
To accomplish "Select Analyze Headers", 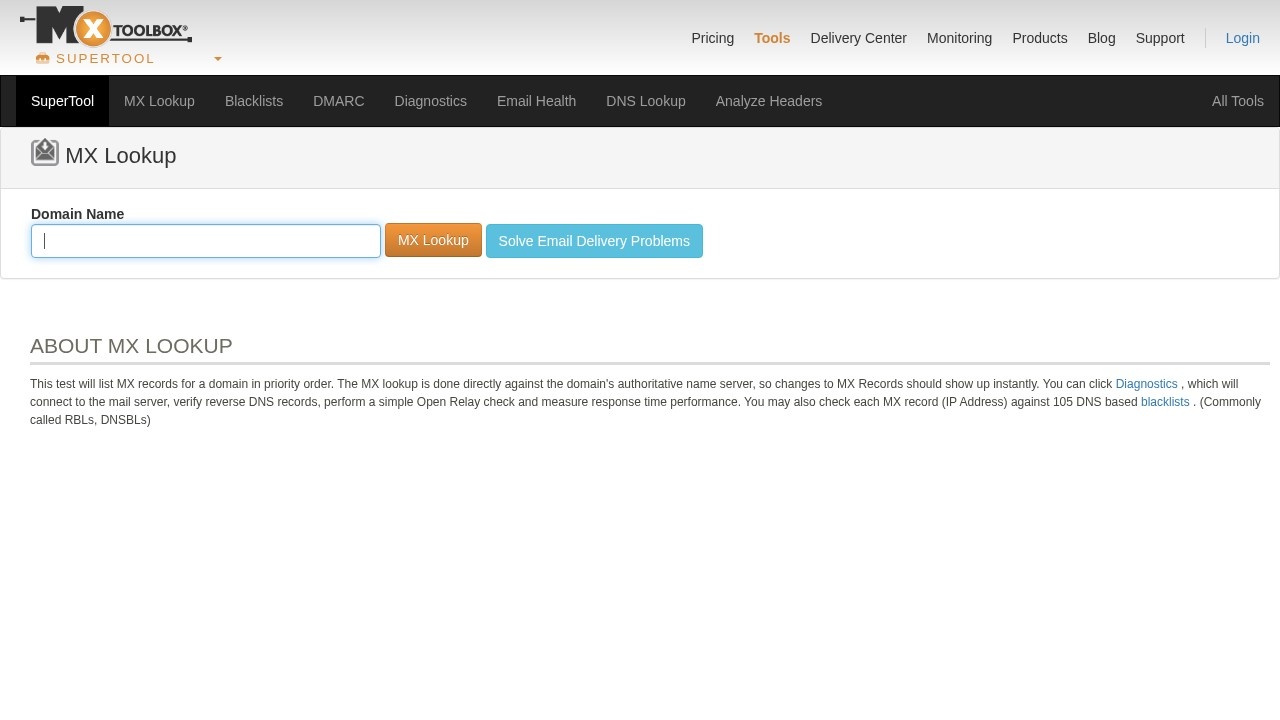I will pos(768,101).
